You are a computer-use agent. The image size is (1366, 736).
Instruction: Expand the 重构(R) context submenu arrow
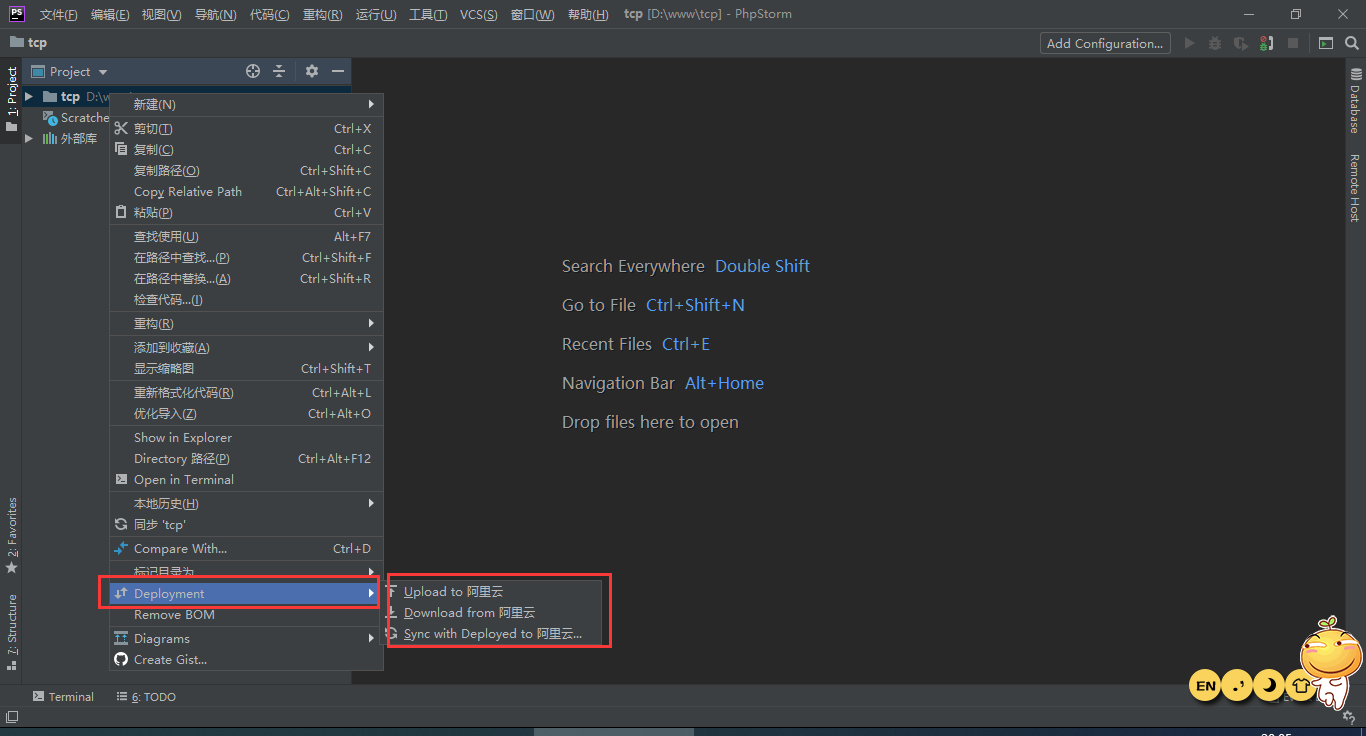[371, 323]
